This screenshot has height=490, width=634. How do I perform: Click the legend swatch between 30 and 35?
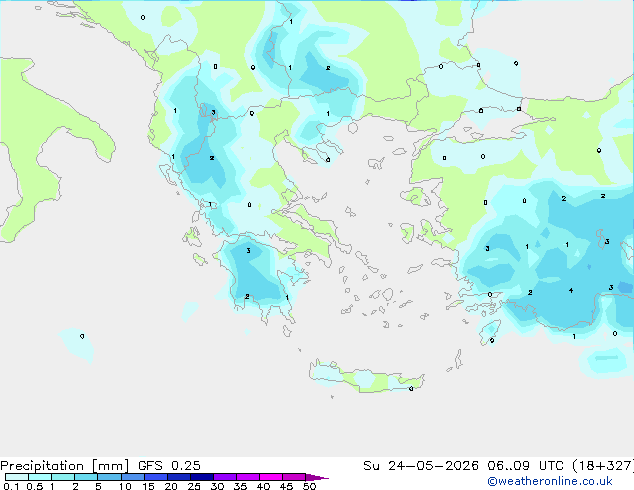coord(224,477)
